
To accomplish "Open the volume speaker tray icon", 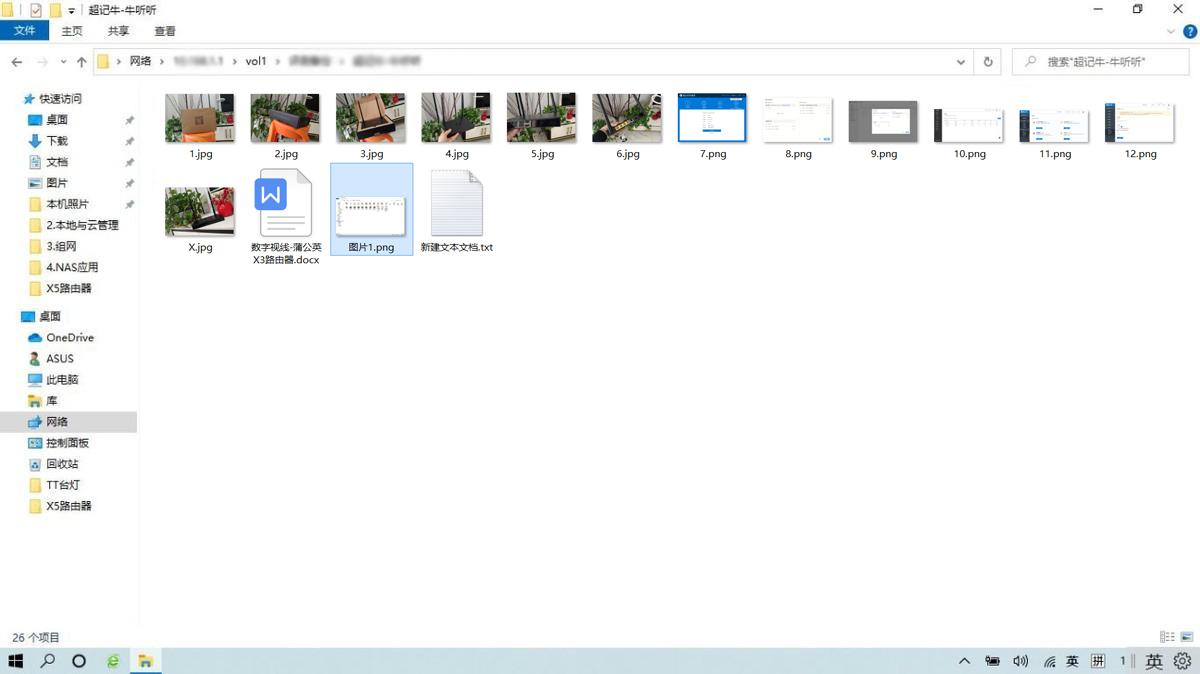I will coord(1020,661).
